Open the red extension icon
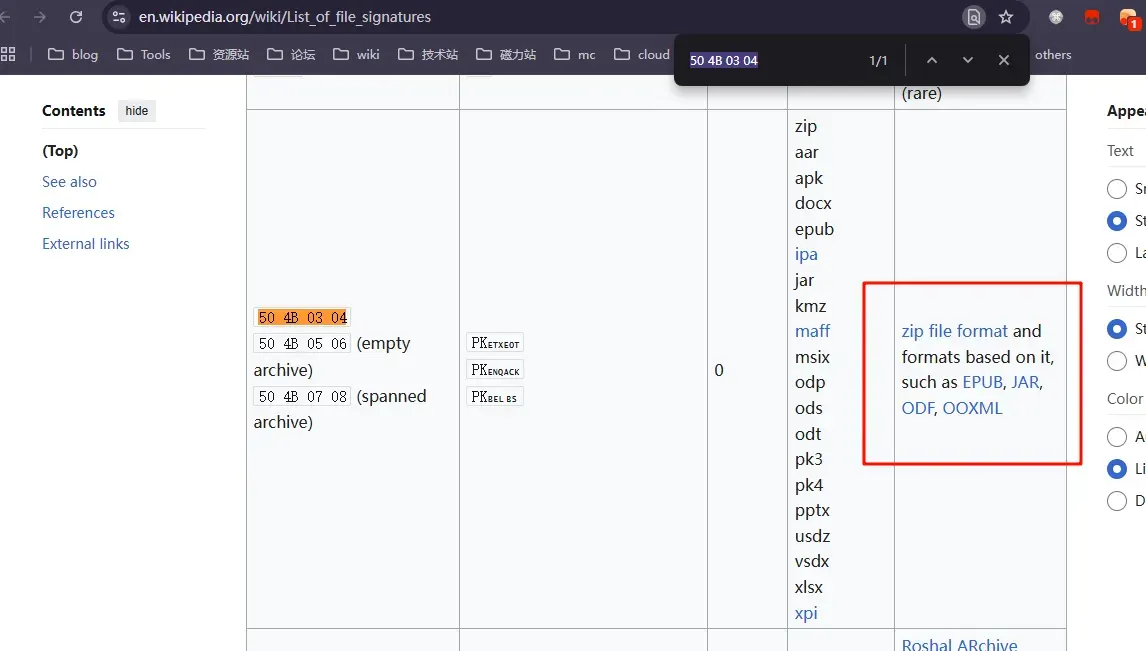The image size is (1146, 651). [1092, 17]
